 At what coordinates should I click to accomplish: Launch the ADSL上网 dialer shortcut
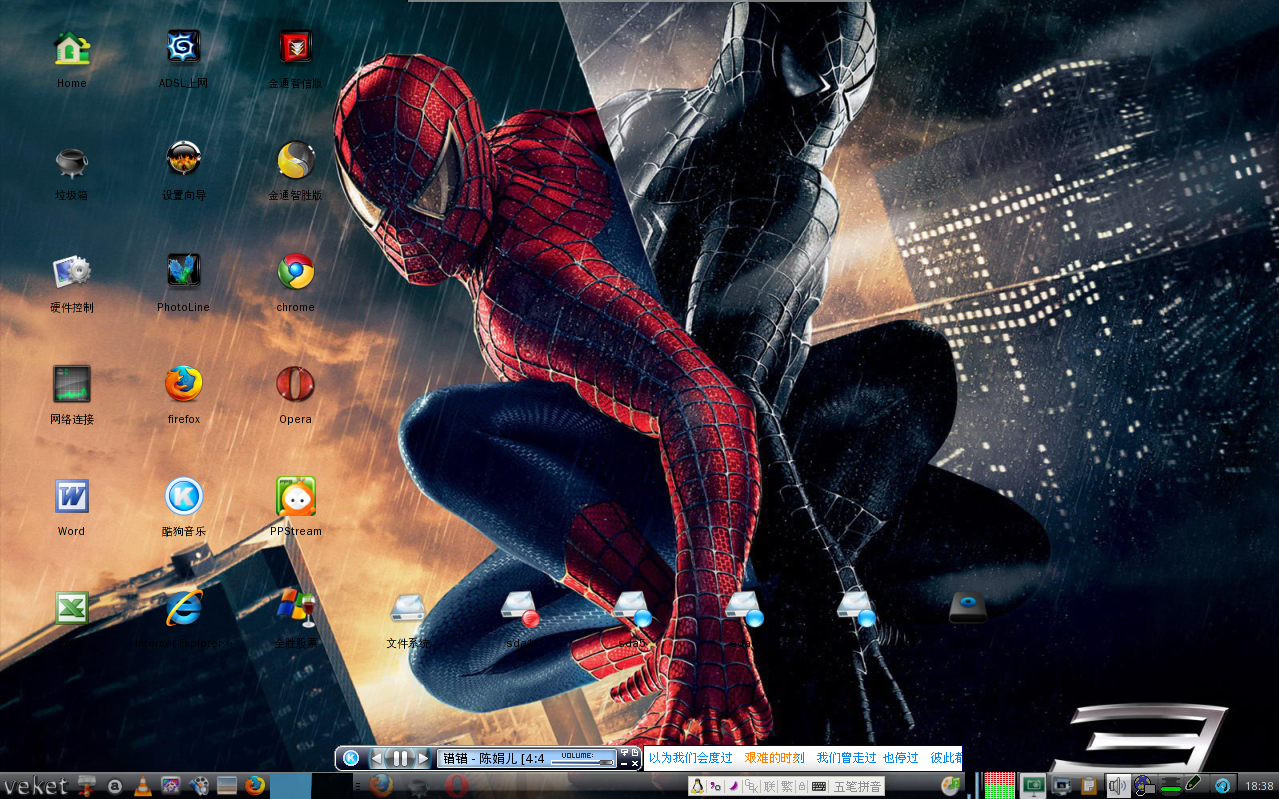coord(183,47)
